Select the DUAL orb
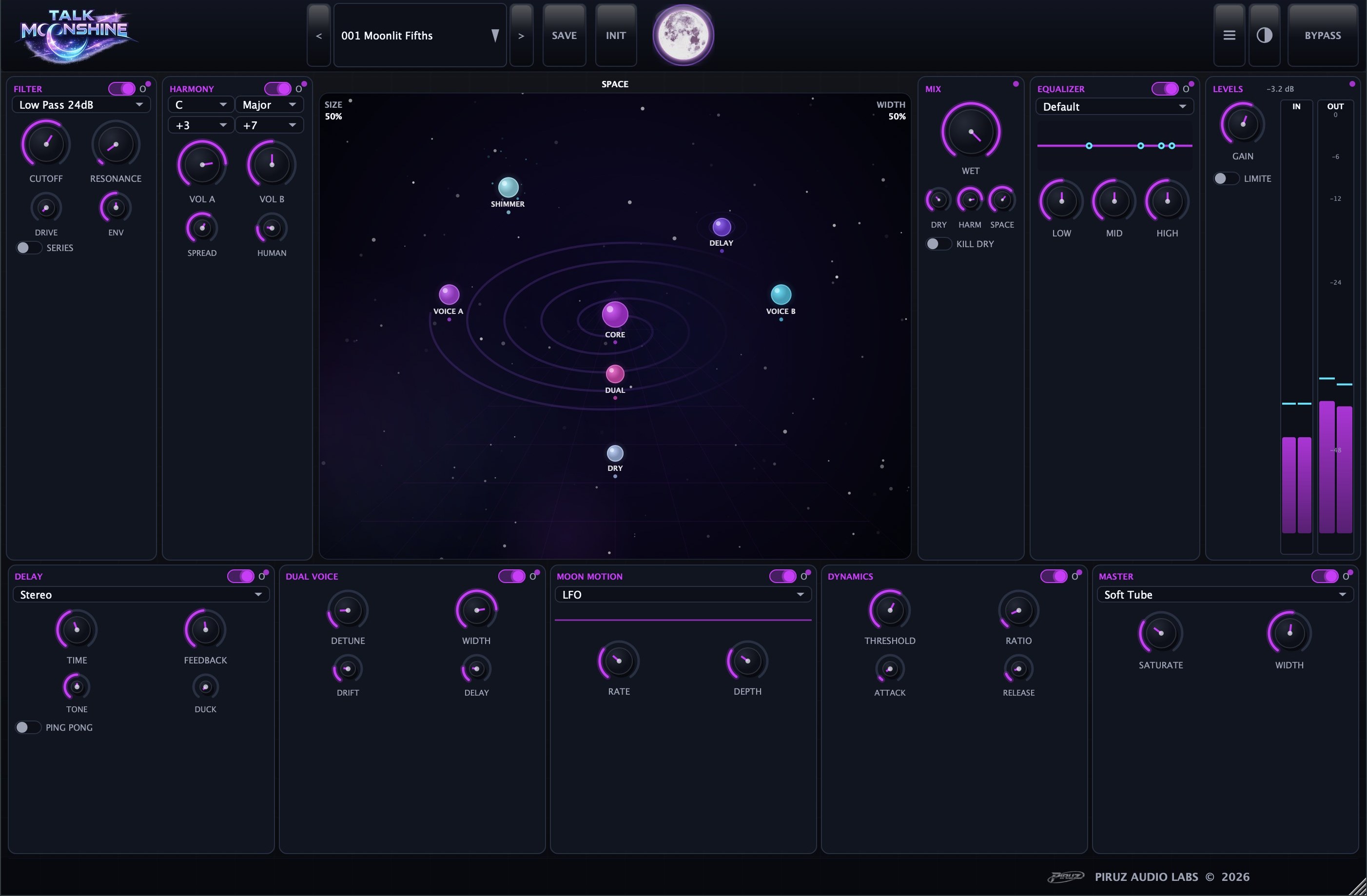Screen dimensions: 1367x896 [615, 374]
